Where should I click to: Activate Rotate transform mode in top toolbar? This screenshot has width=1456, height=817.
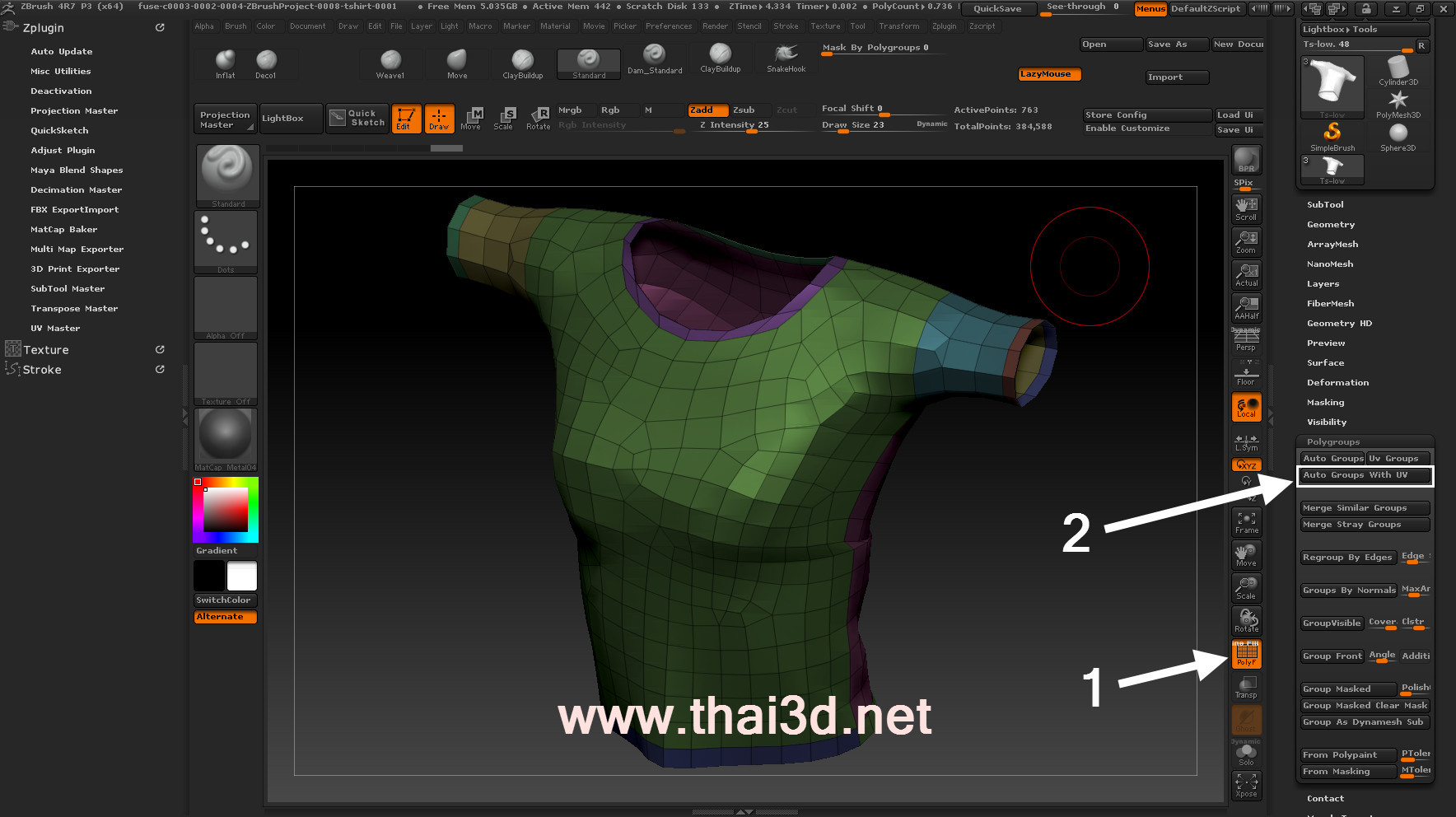tap(539, 118)
